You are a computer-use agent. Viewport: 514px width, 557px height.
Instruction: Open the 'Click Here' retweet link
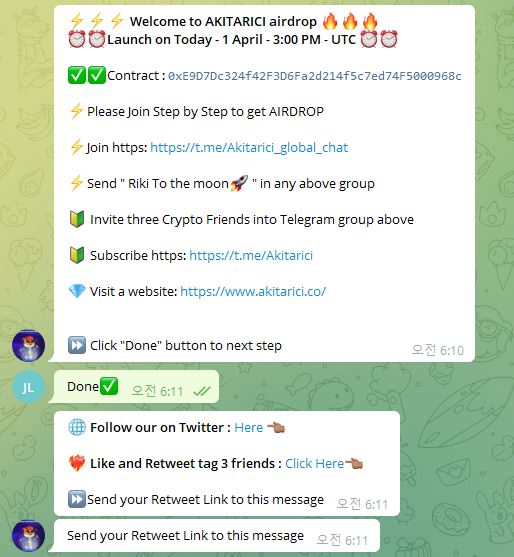tap(314, 463)
